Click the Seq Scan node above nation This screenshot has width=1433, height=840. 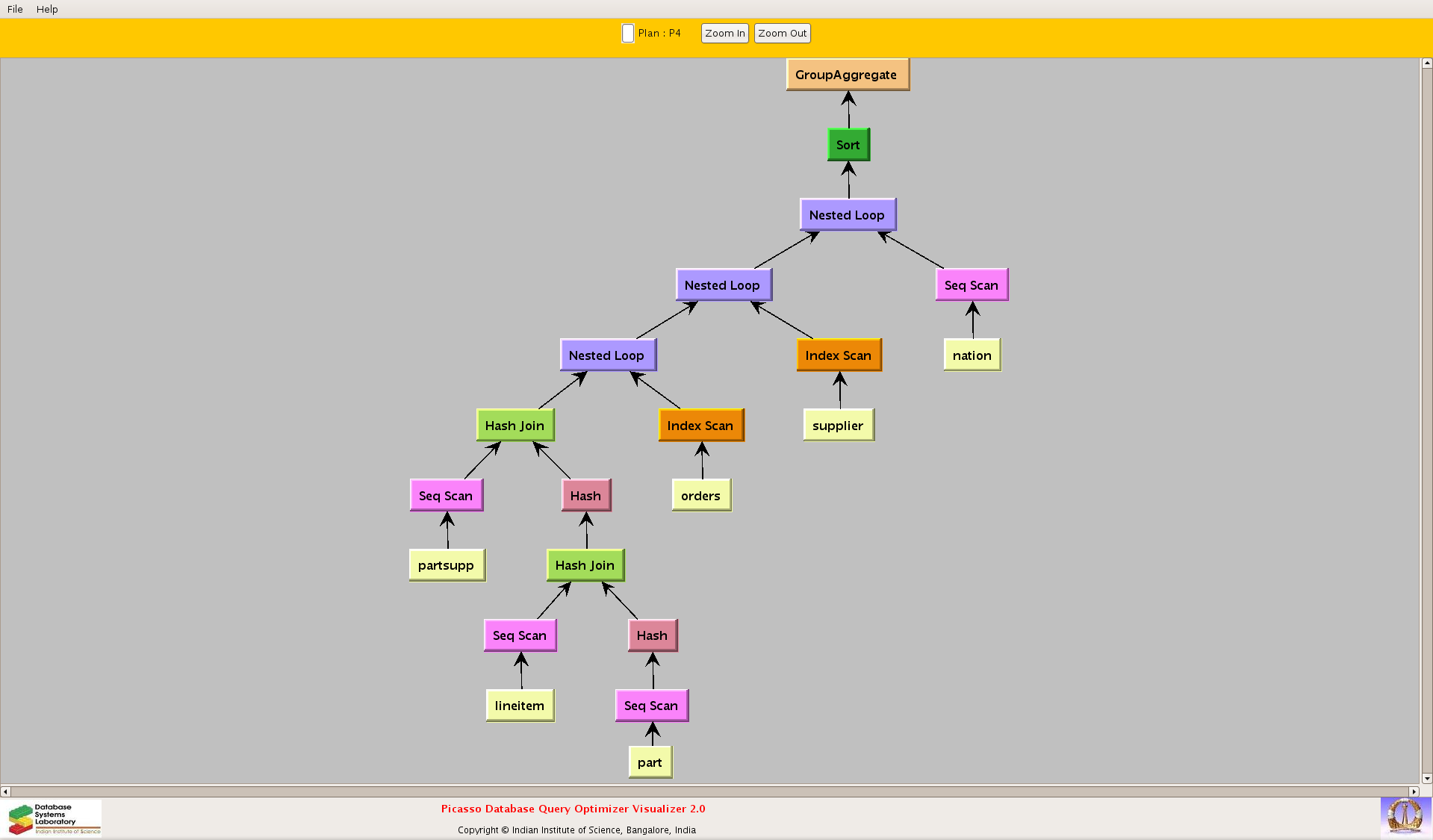pyautogui.click(x=971, y=285)
